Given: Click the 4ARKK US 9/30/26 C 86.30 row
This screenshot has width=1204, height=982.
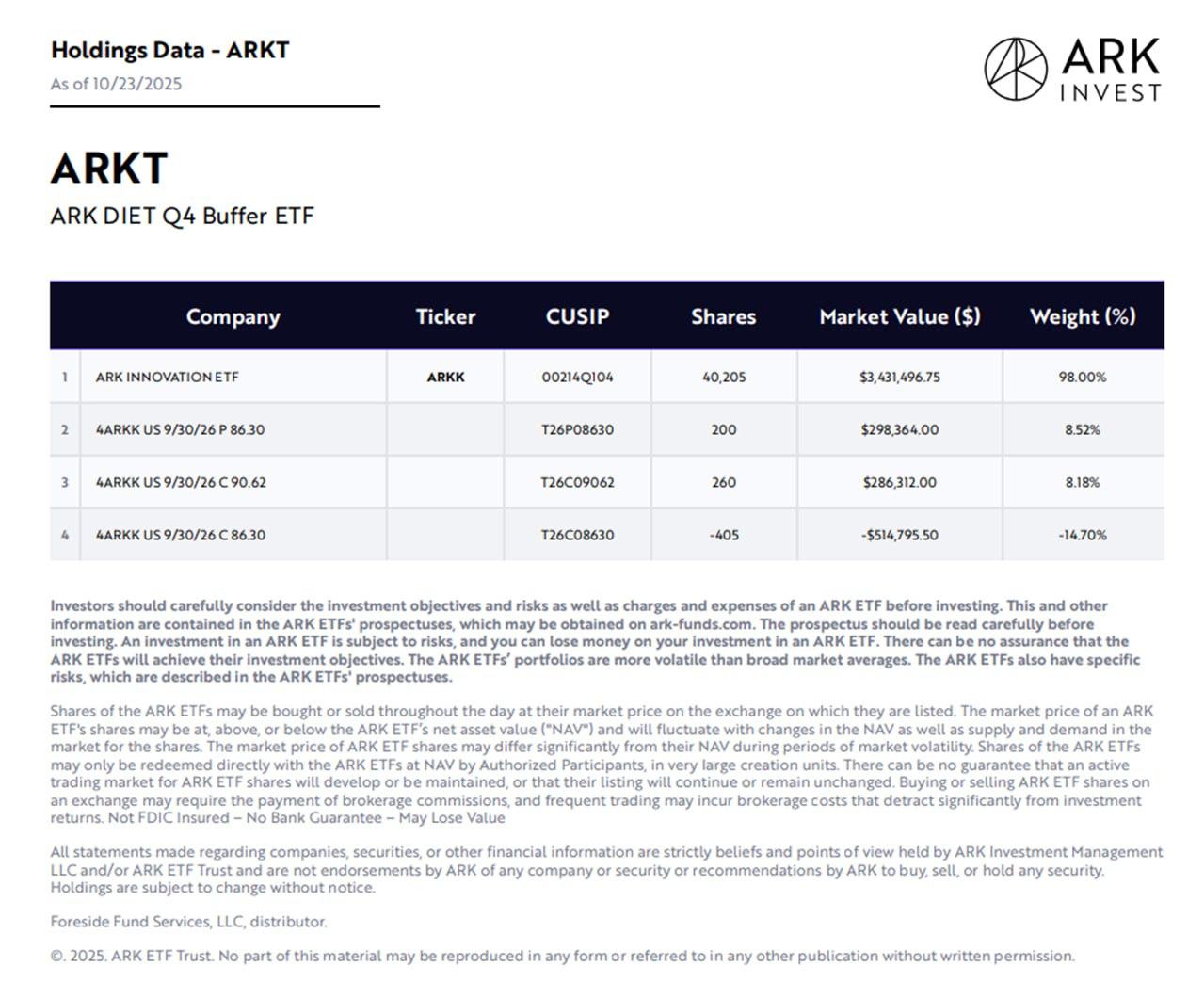Looking at the screenshot, I should click(x=180, y=535).
